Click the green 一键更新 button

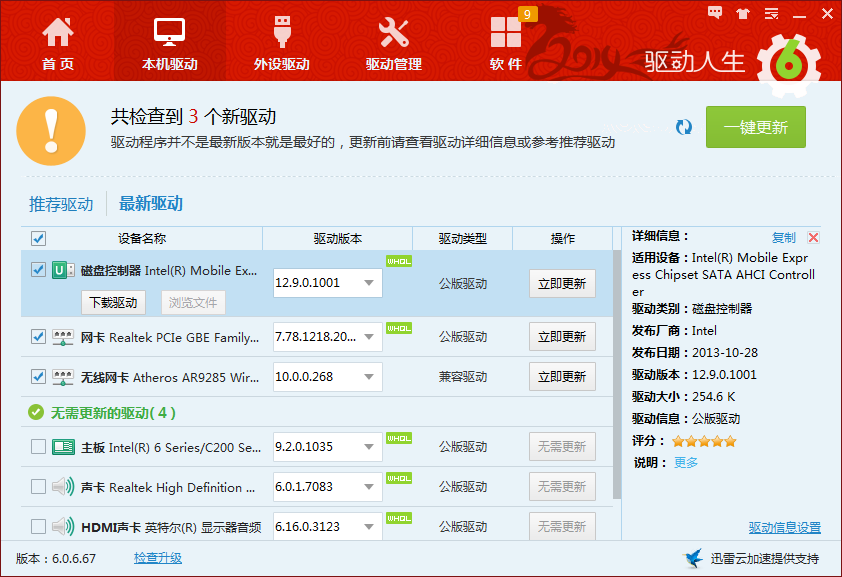(x=756, y=127)
